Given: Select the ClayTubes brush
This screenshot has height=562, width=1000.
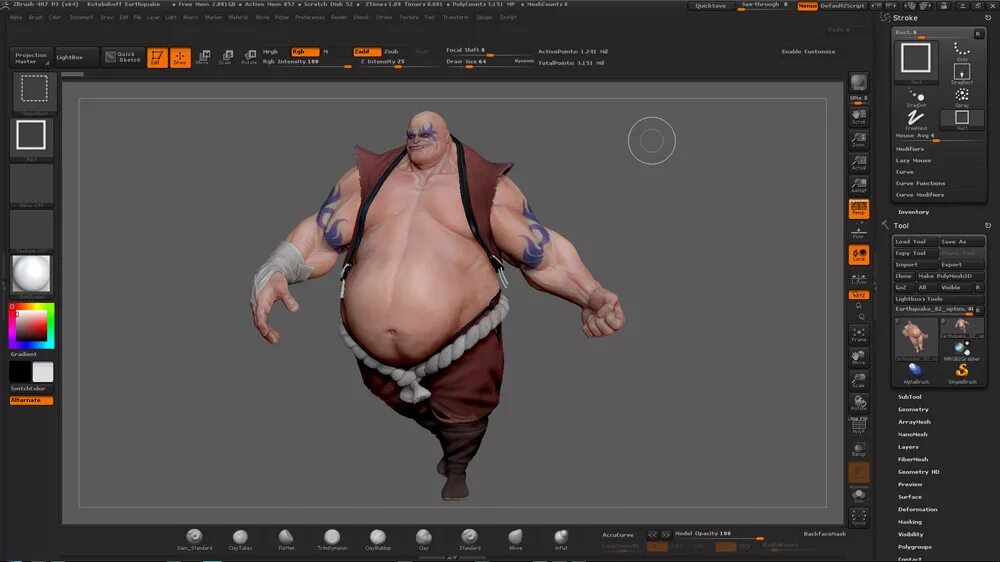Looking at the screenshot, I should tap(240, 539).
